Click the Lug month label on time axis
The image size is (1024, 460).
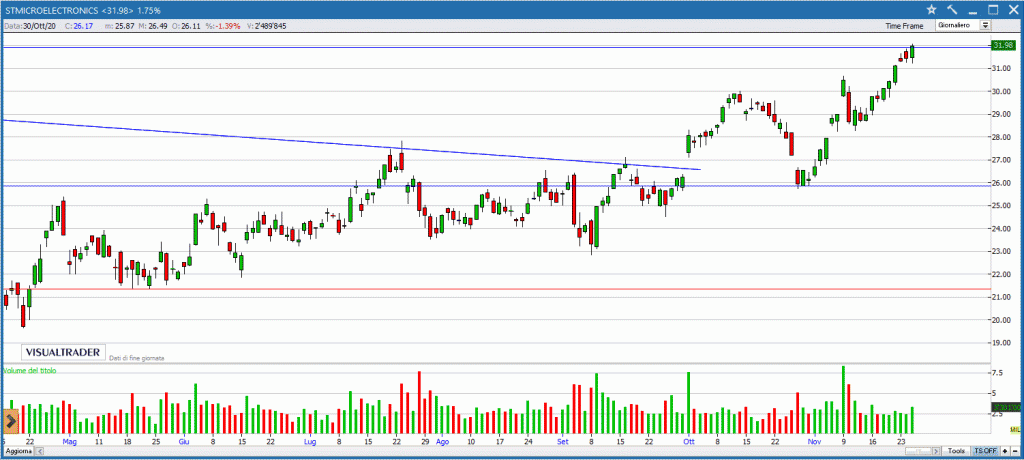tap(310, 441)
